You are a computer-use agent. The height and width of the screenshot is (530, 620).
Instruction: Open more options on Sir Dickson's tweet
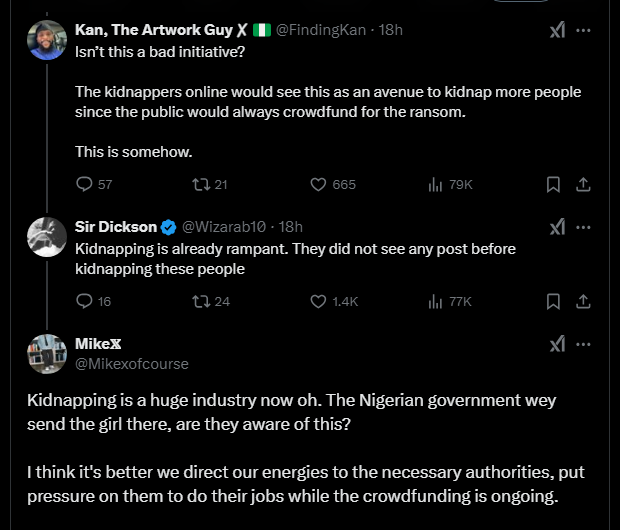pyautogui.click(x=584, y=227)
